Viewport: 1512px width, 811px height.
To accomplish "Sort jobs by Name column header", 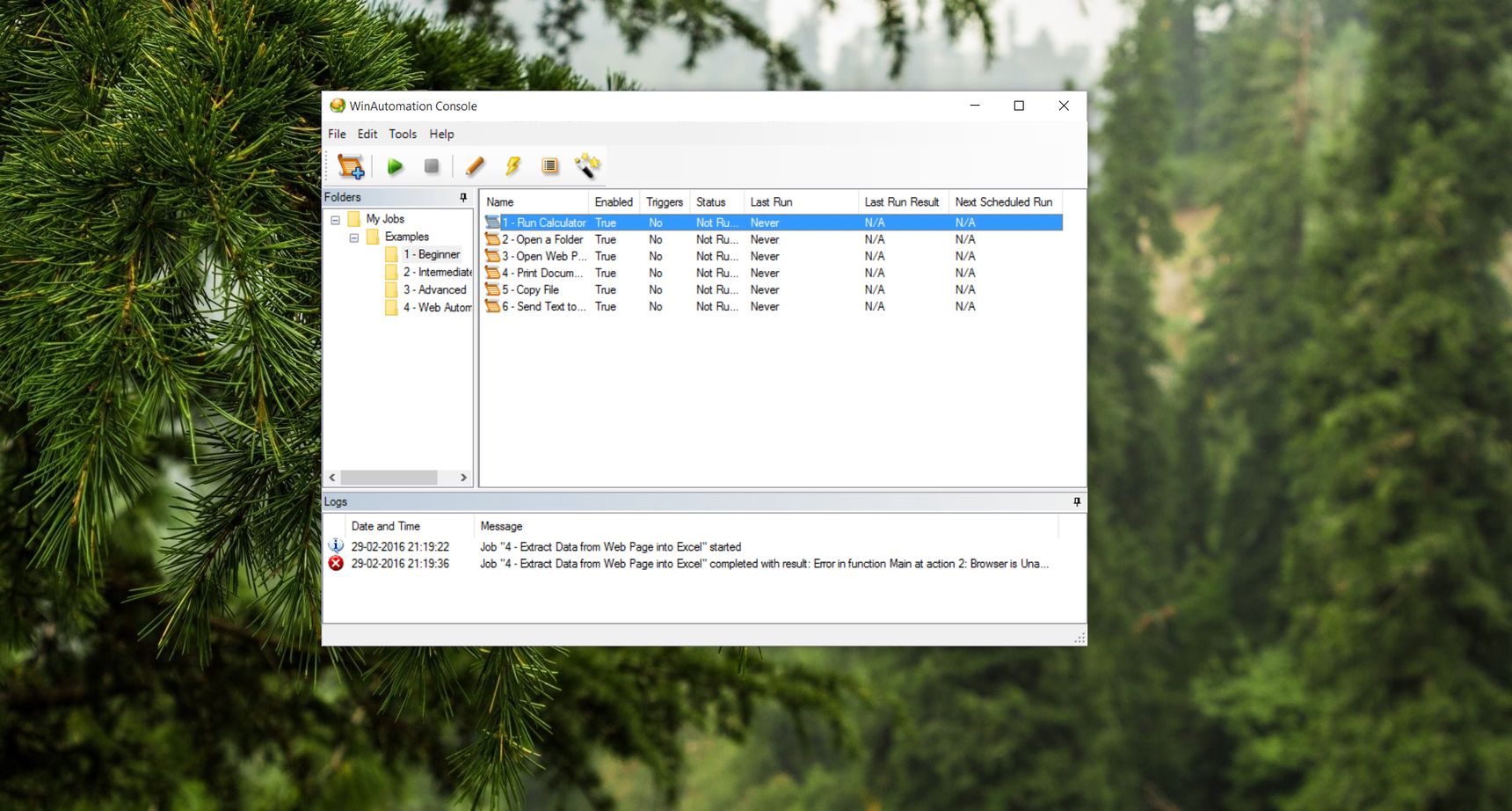I will 534,201.
